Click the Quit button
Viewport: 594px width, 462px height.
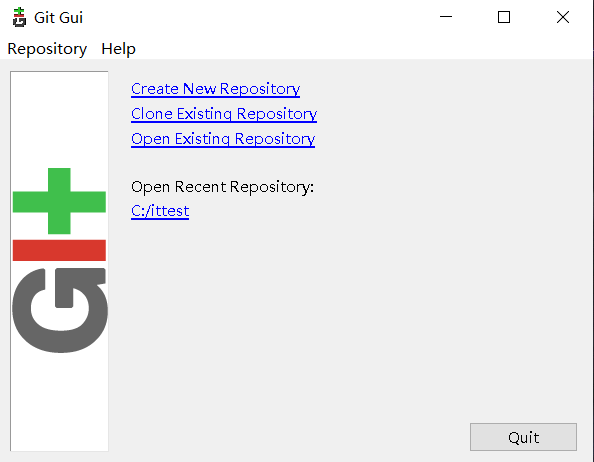coord(523,437)
